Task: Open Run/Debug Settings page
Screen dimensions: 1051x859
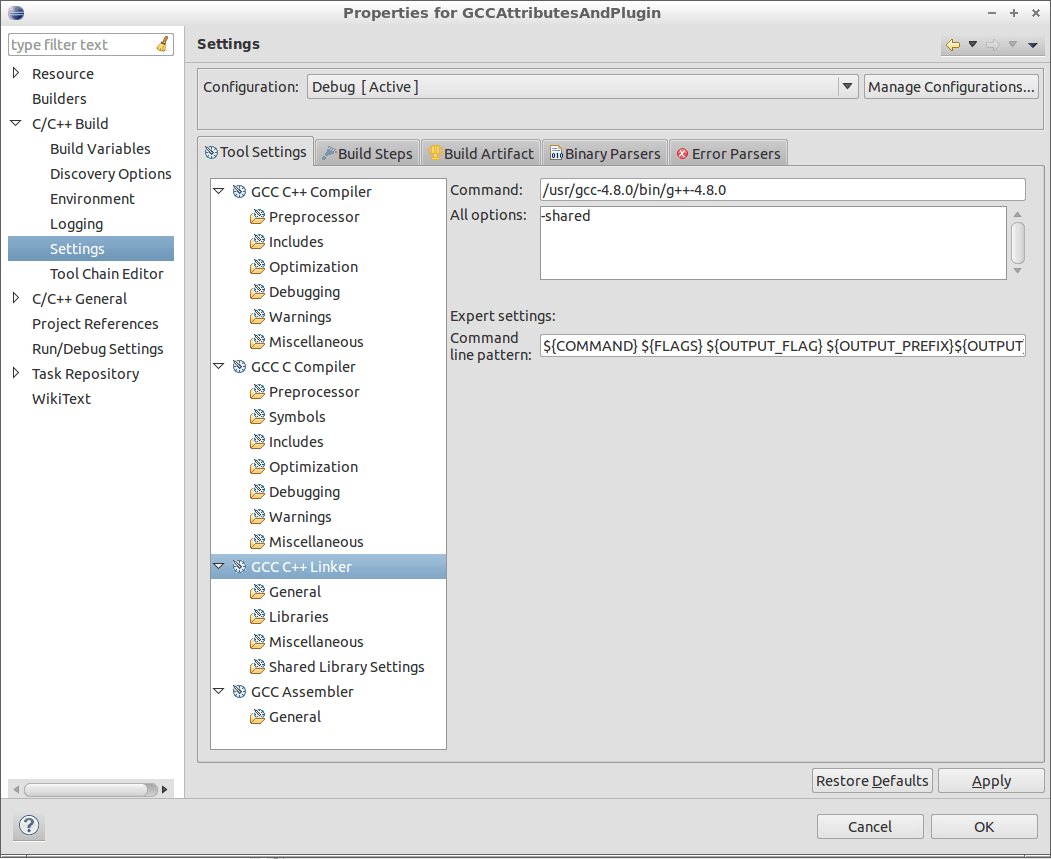Action: pos(98,348)
